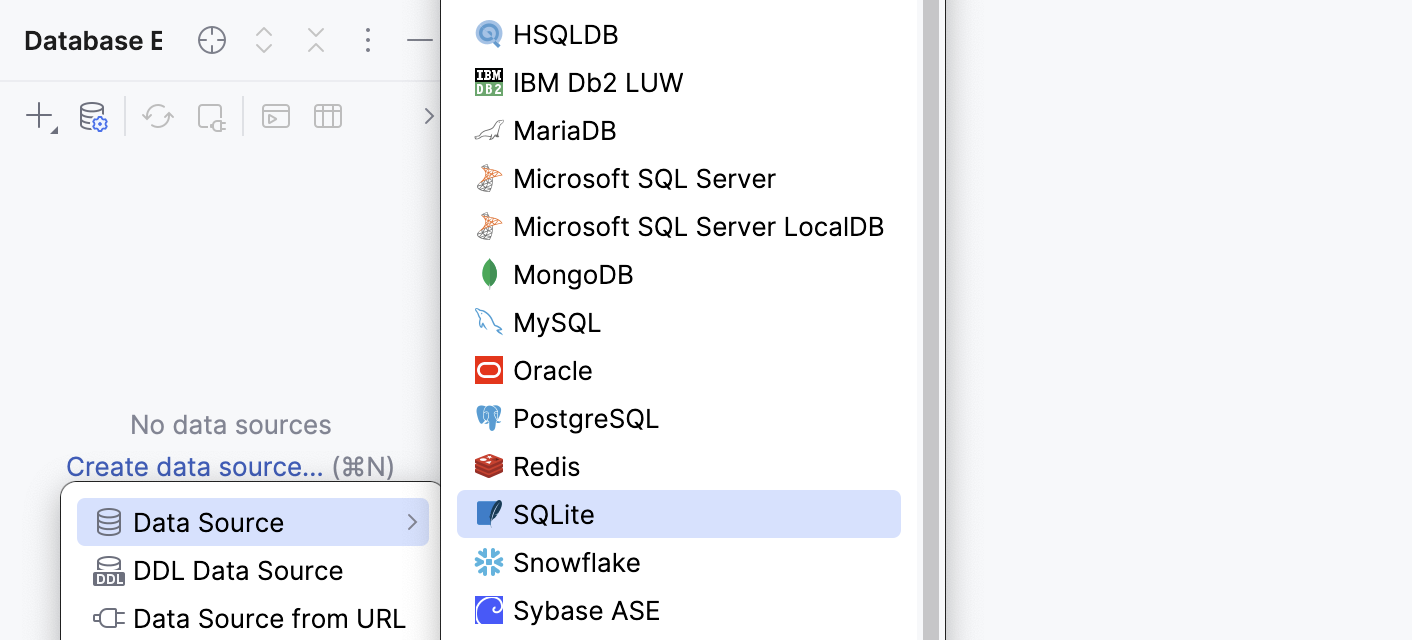The height and width of the screenshot is (640, 1412).
Task: Click the Redis stack icon
Action: click(x=489, y=466)
